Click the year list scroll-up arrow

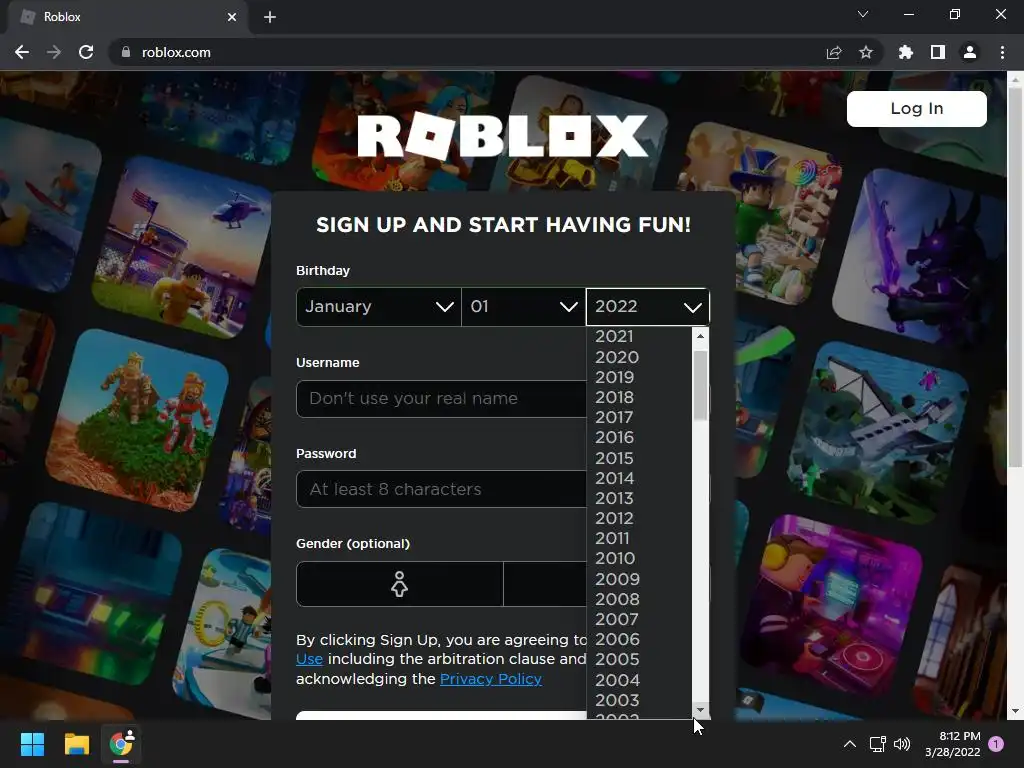[x=700, y=336]
